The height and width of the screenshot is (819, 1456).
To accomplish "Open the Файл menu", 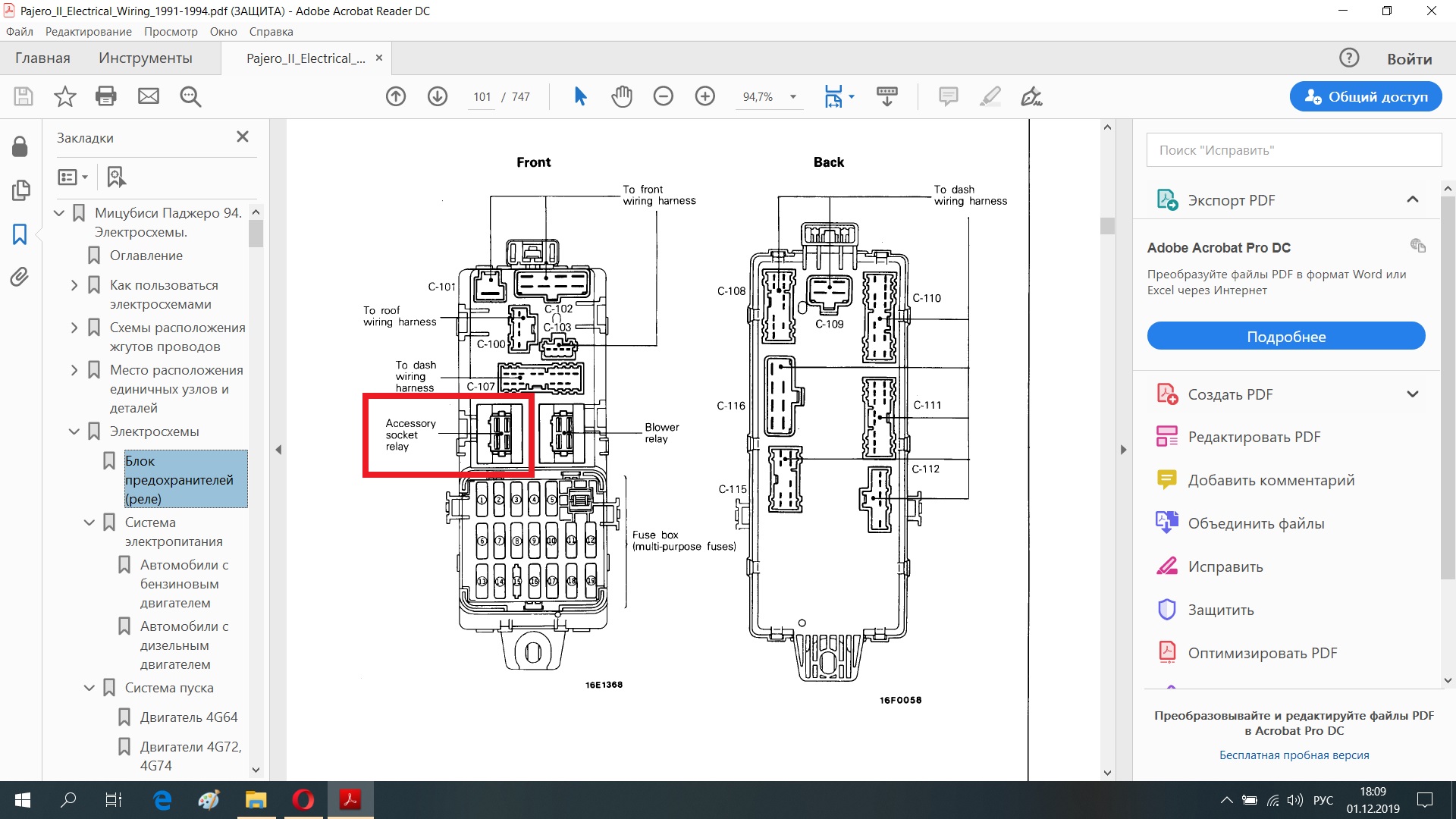I will (20, 32).
